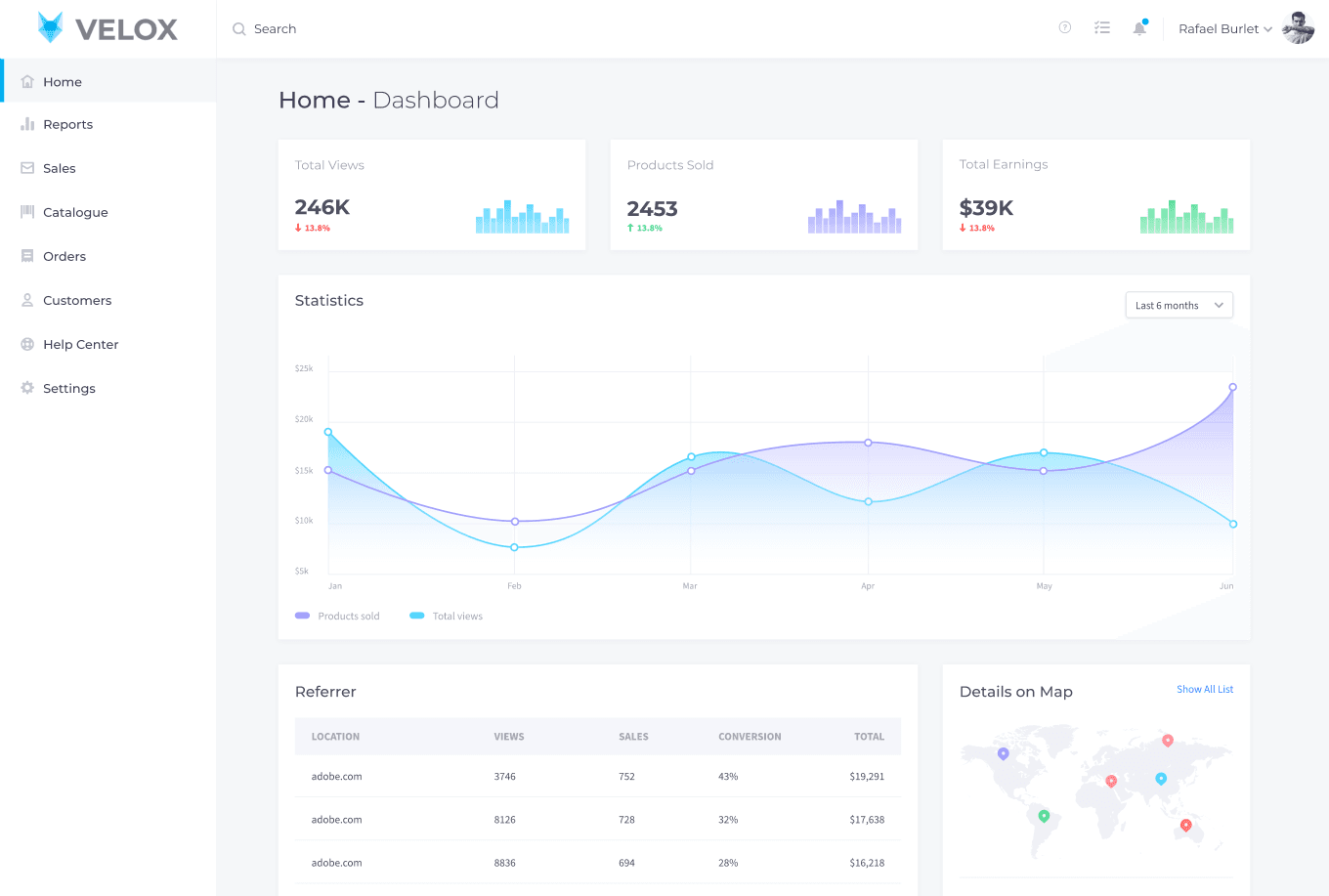Click the Velox fox logo
The height and width of the screenshot is (896, 1329).
coord(50,27)
